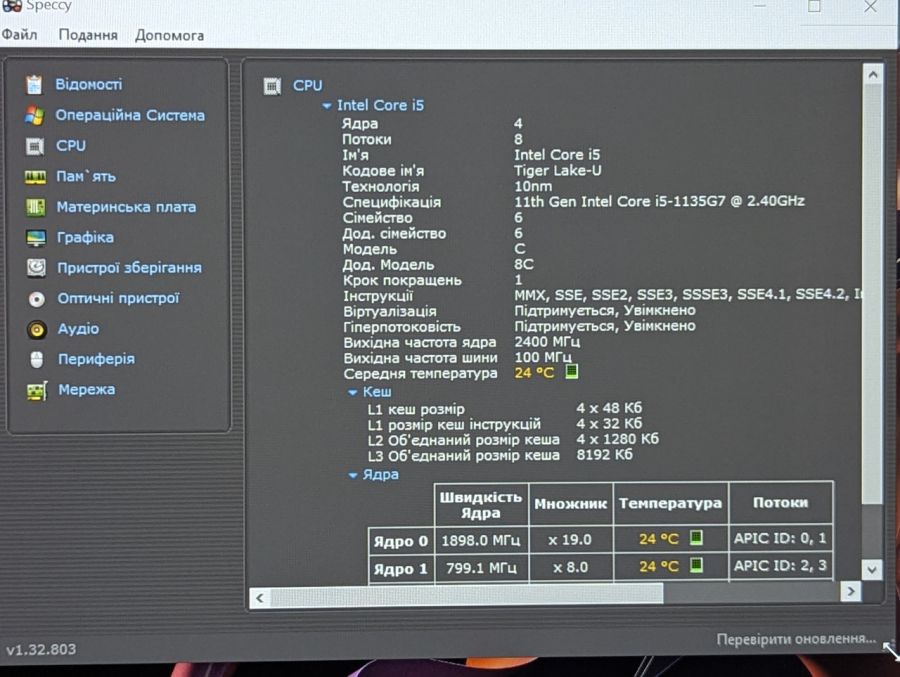Click the 799.1 МГц cell

(x=481, y=568)
